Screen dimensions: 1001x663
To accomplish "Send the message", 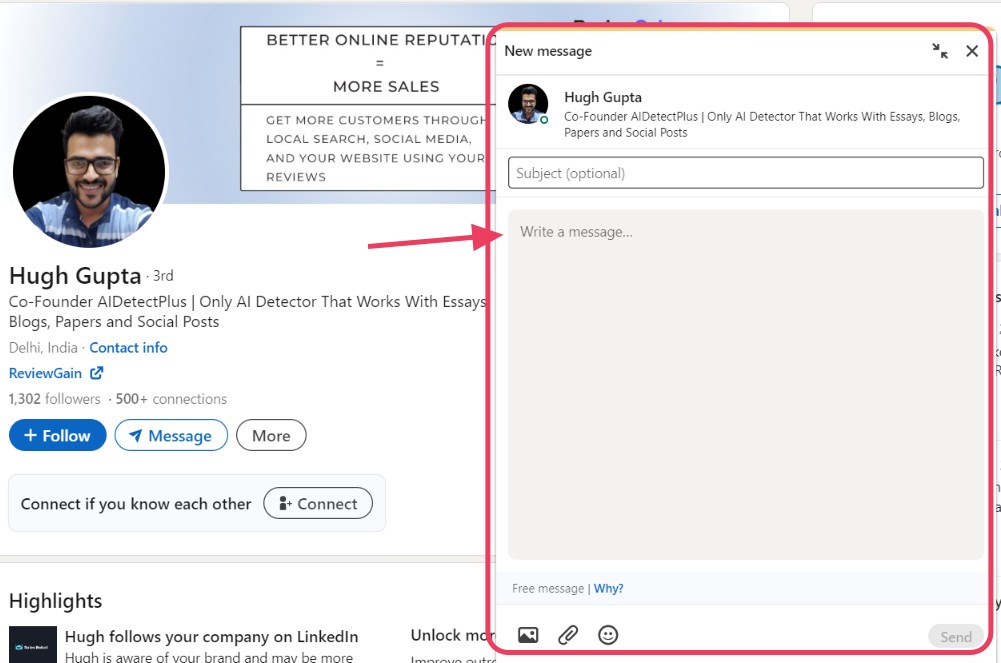I will click(x=956, y=636).
